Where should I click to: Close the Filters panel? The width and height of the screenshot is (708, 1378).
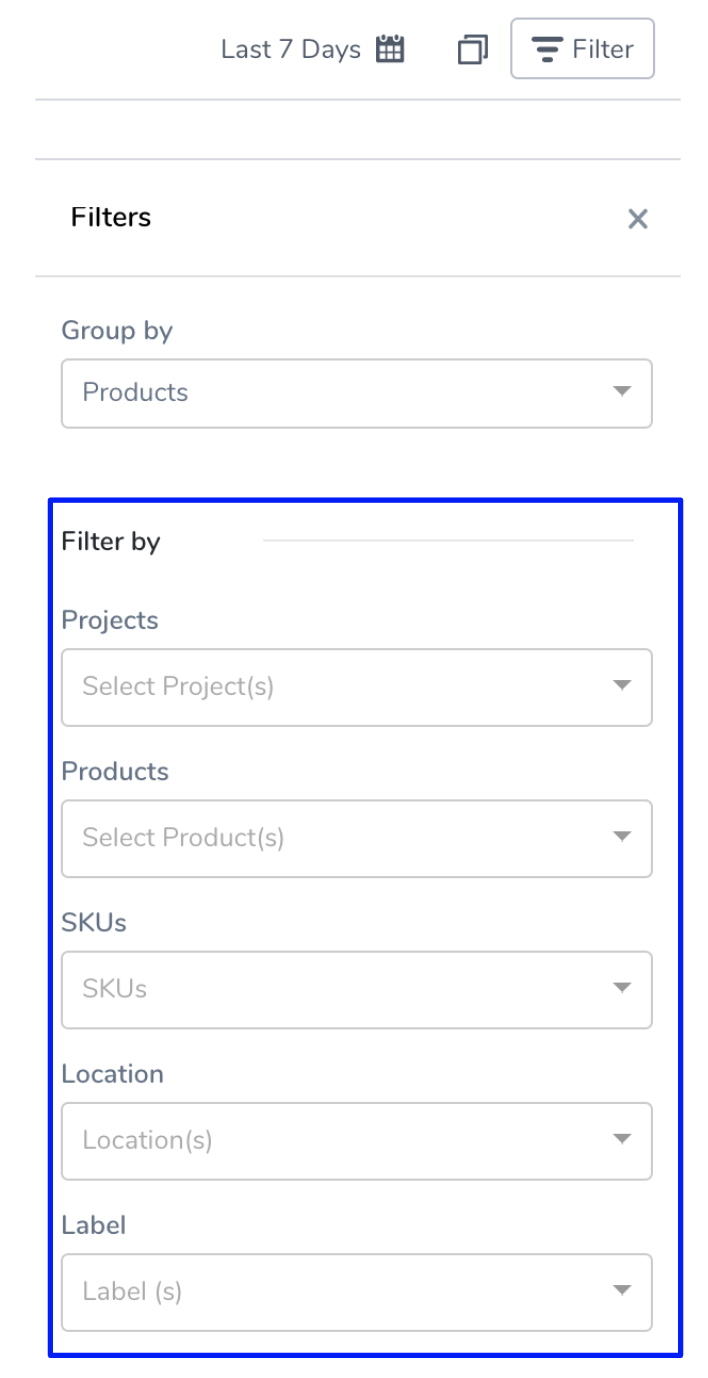click(x=638, y=219)
